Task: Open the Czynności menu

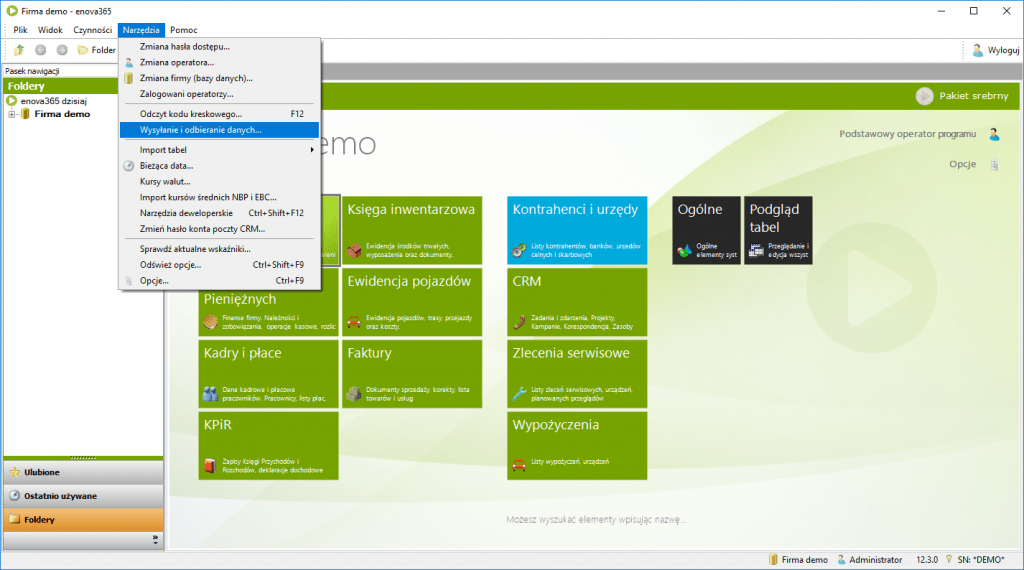Action: tap(92, 30)
